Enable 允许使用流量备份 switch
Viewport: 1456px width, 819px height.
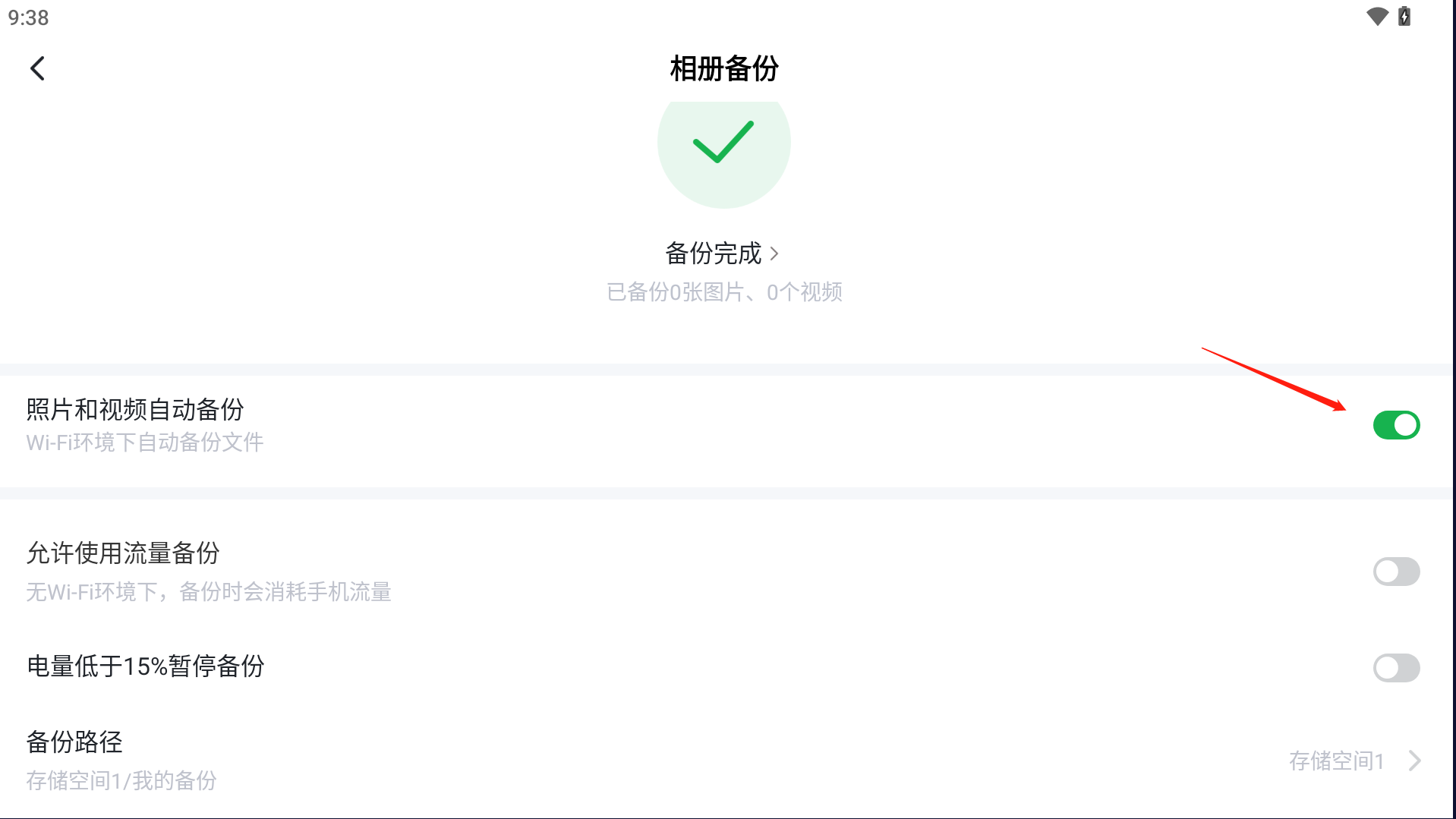click(x=1396, y=572)
